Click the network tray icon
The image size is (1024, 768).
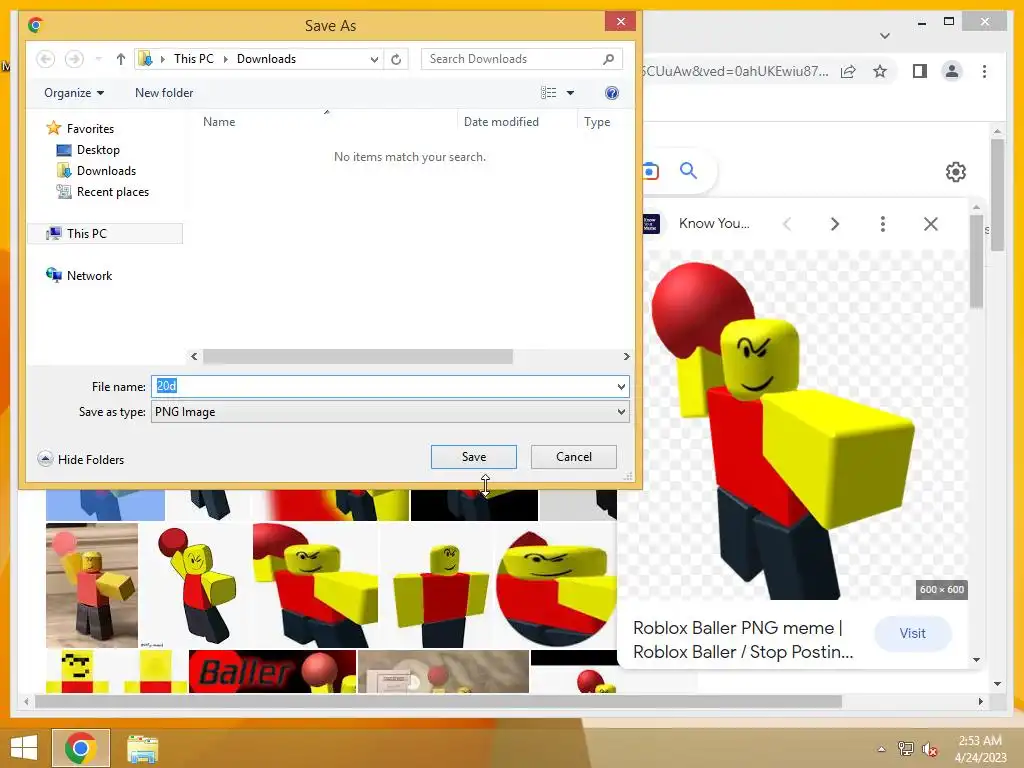(x=906, y=748)
